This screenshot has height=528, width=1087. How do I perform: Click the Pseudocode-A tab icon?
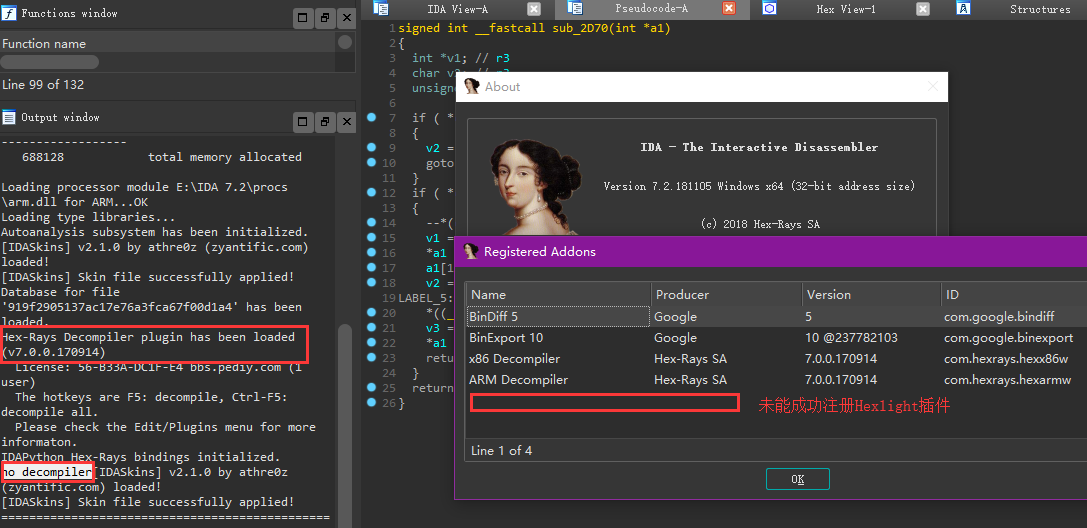(x=575, y=8)
